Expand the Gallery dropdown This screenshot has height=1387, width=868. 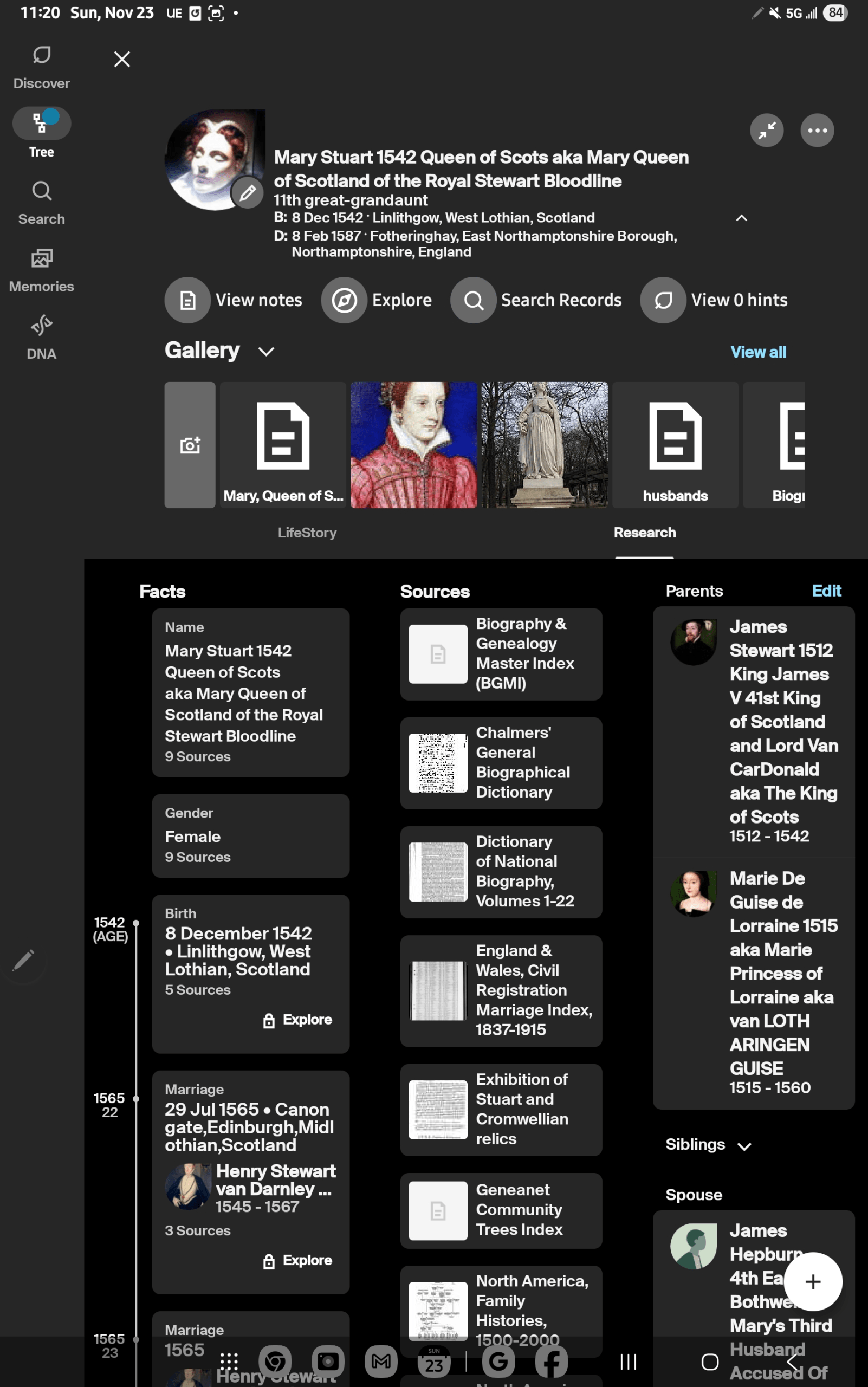pyautogui.click(x=267, y=351)
